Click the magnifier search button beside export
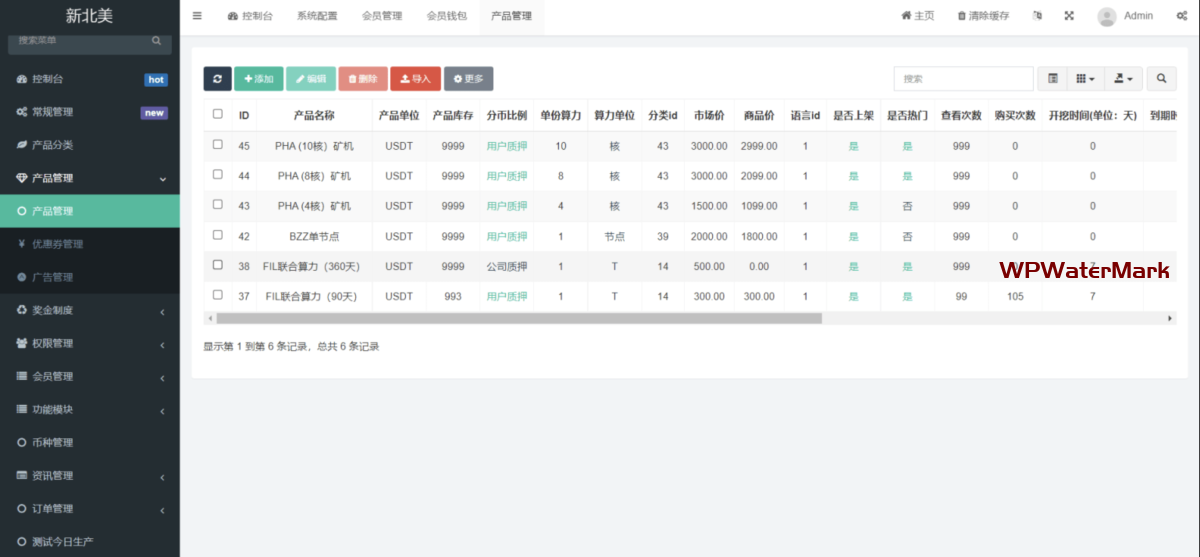 [x=1161, y=79]
